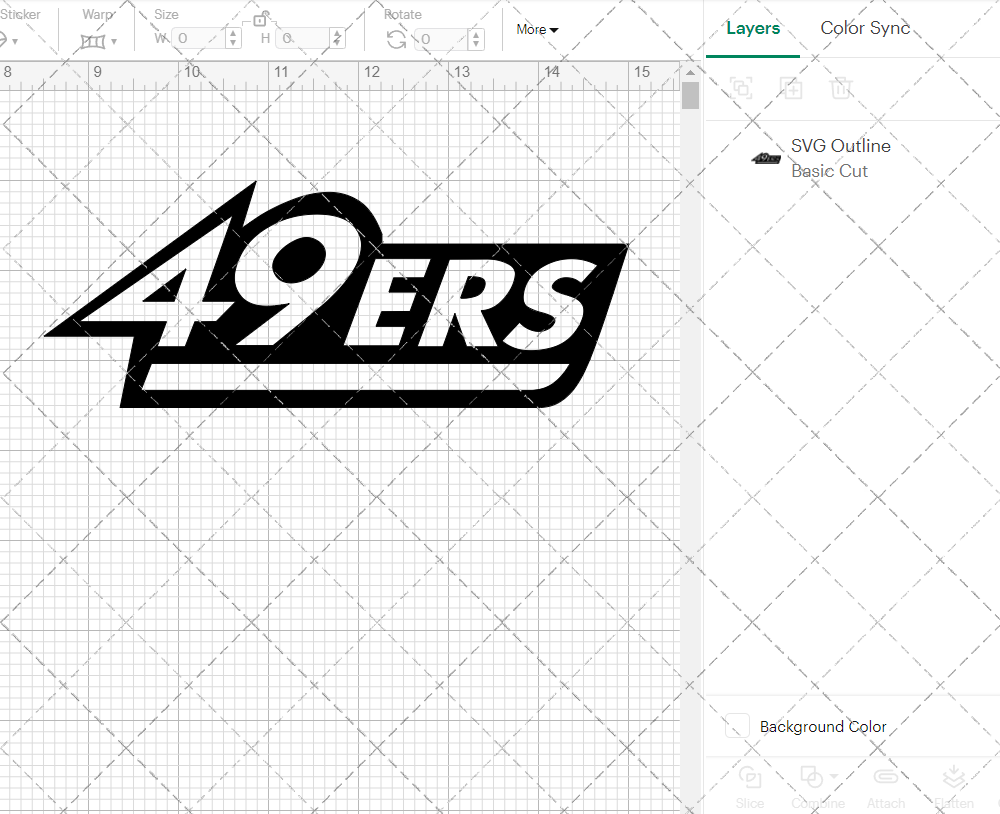Image resolution: width=1000 pixels, height=814 pixels.
Task: Open the More options dropdown
Action: coord(536,30)
